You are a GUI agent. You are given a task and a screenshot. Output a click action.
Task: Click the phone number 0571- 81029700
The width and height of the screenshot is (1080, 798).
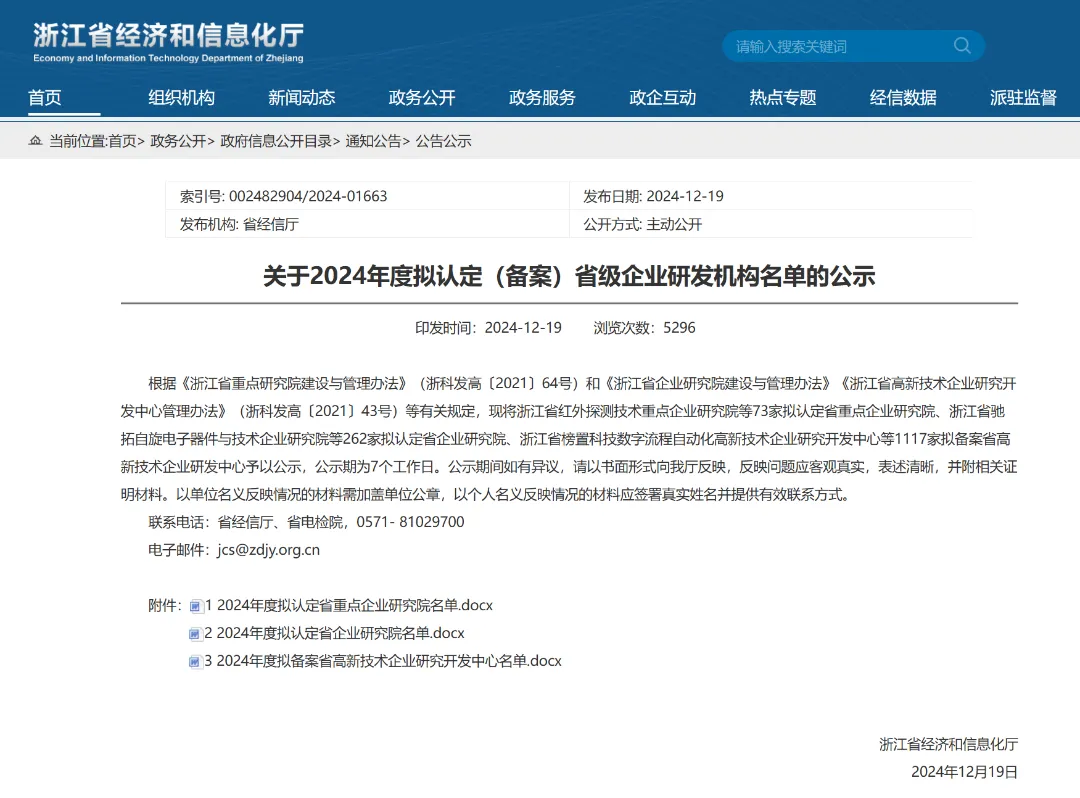(x=411, y=522)
